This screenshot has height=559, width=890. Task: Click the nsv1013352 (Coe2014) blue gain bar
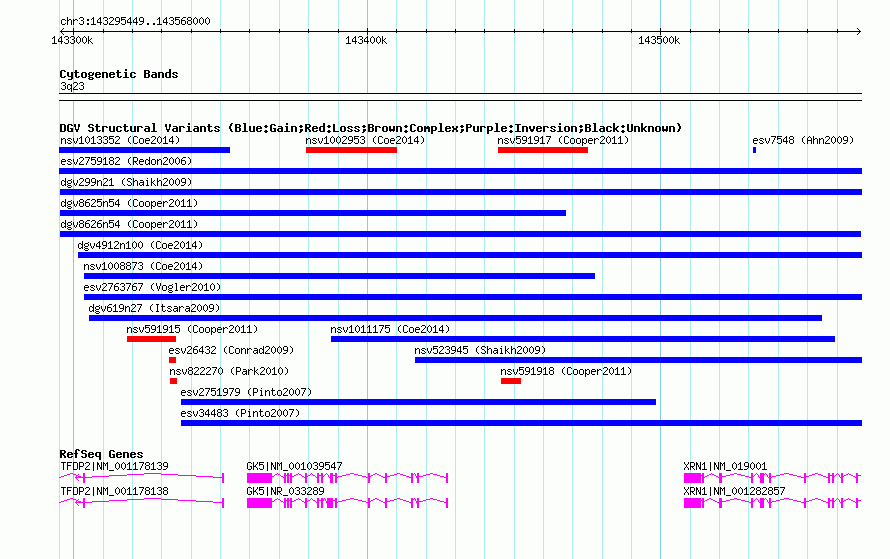click(x=145, y=150)
